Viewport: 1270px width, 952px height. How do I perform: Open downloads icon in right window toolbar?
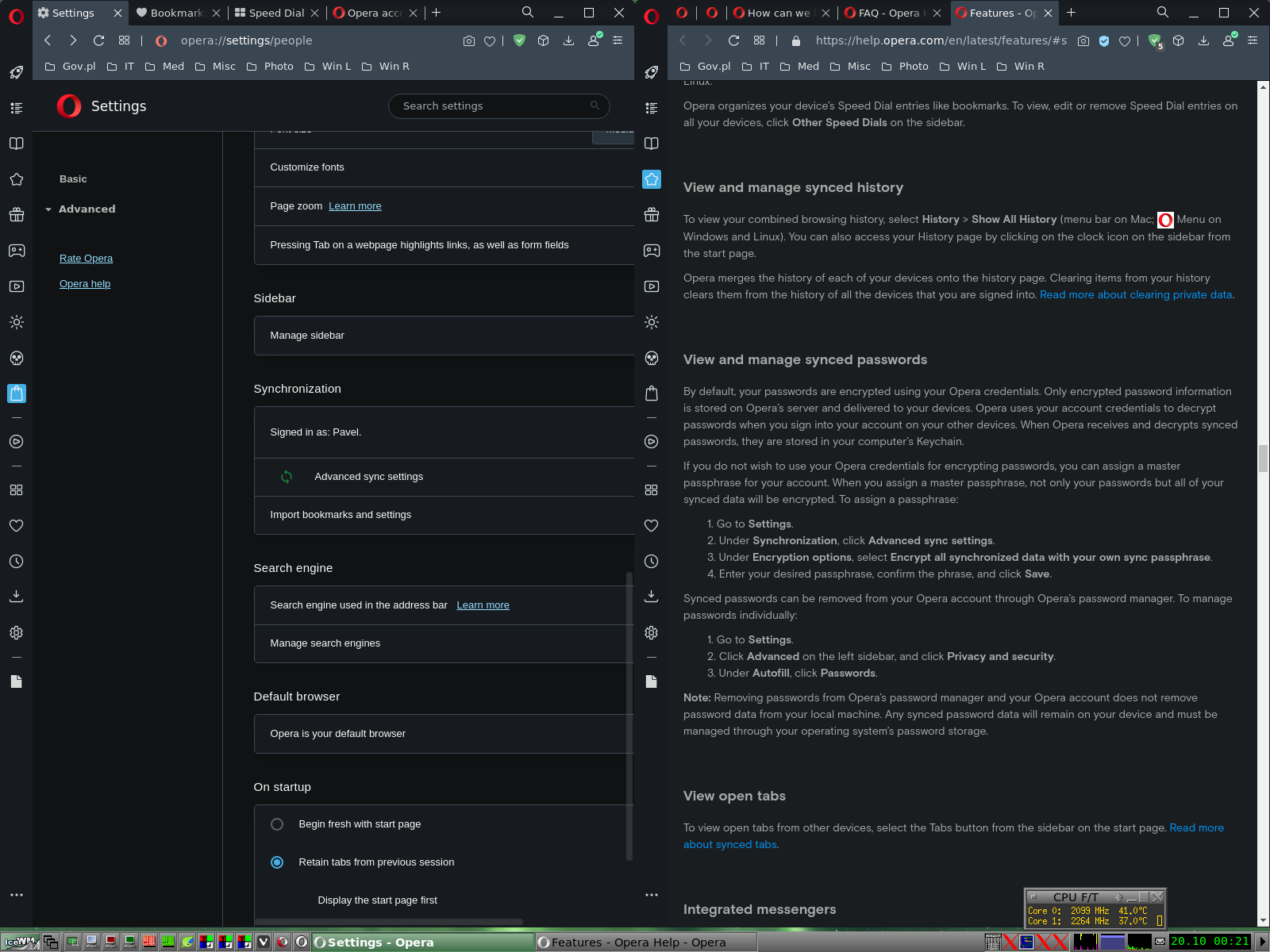[1204, 40]
